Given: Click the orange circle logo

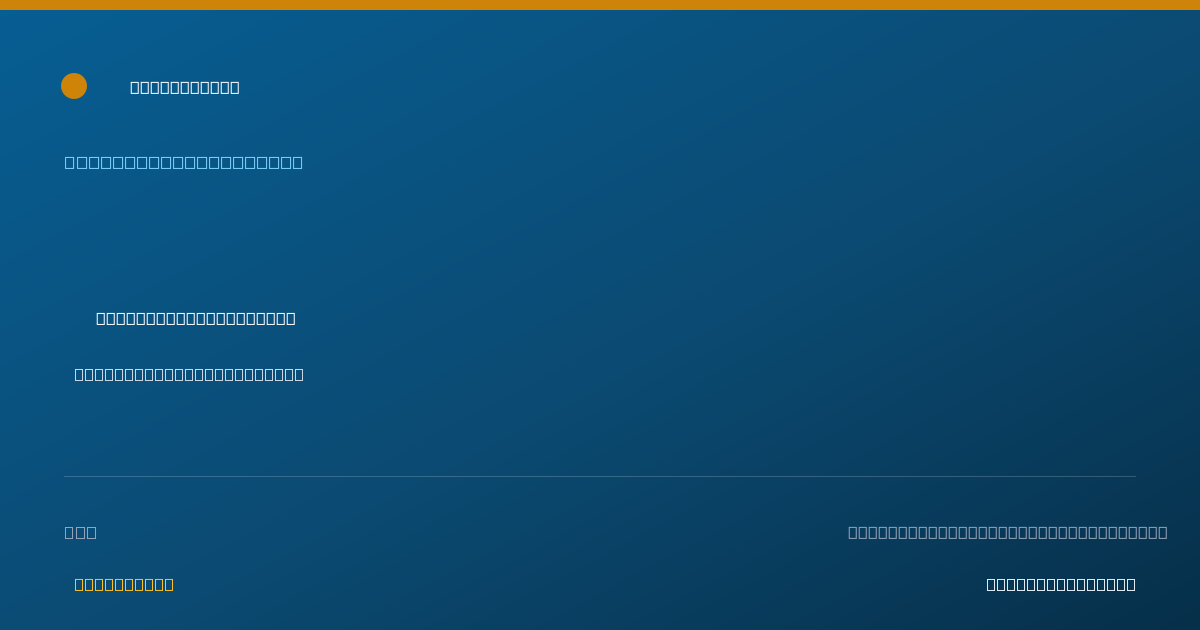Looking at the screenshot, I should pos(74,86).
